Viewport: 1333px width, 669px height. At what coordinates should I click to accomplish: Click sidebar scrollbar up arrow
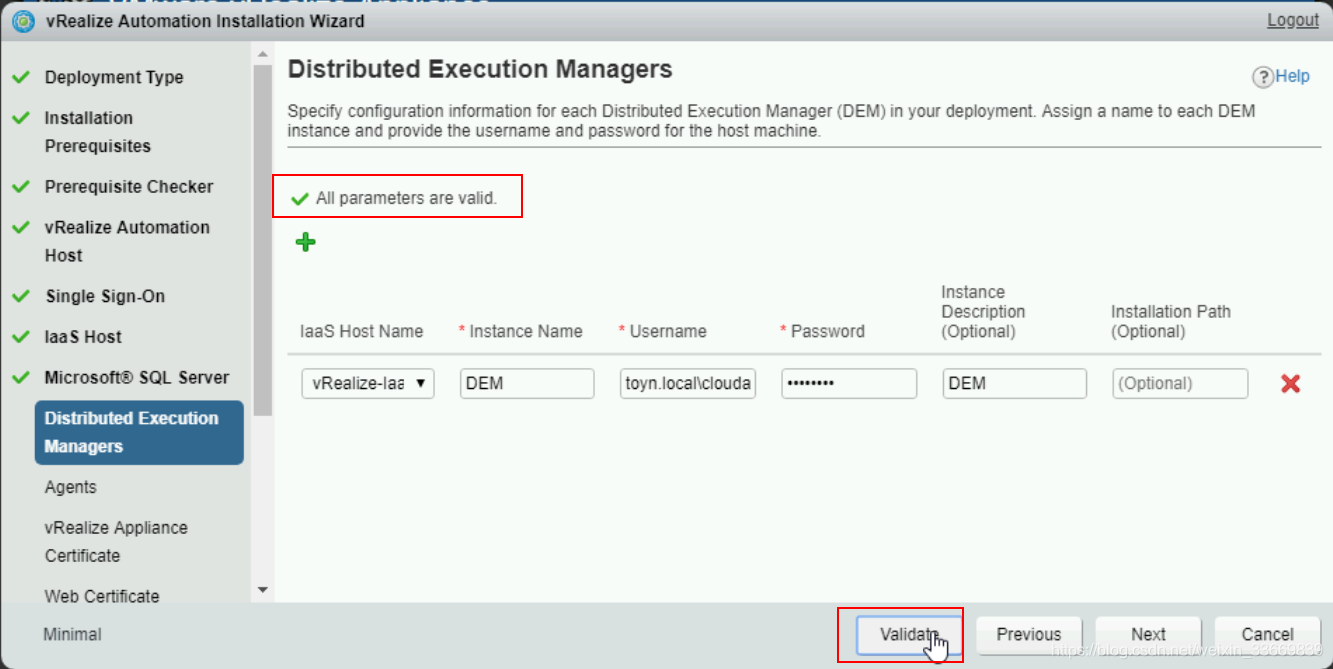tap(263, 53)
